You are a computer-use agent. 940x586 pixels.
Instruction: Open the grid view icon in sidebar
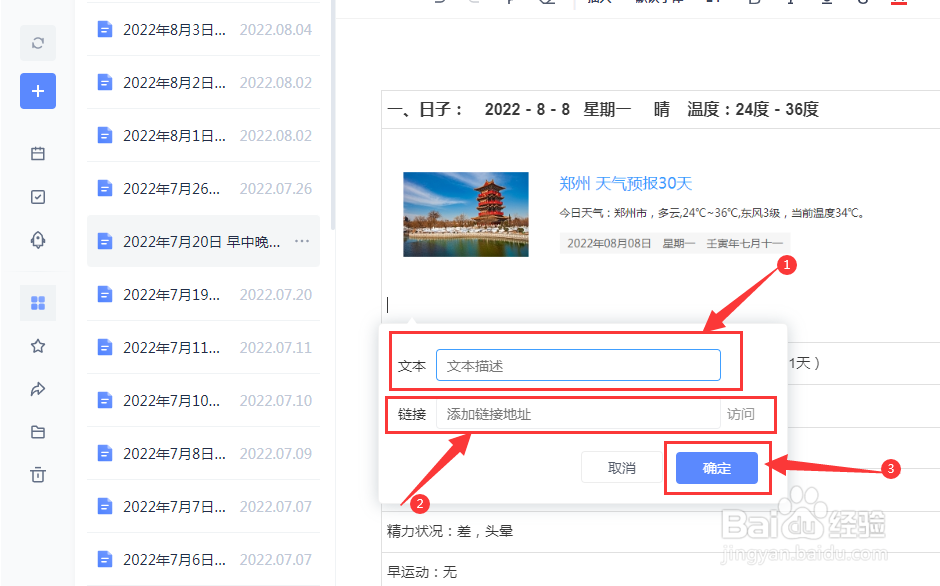(x=38, y=302)
